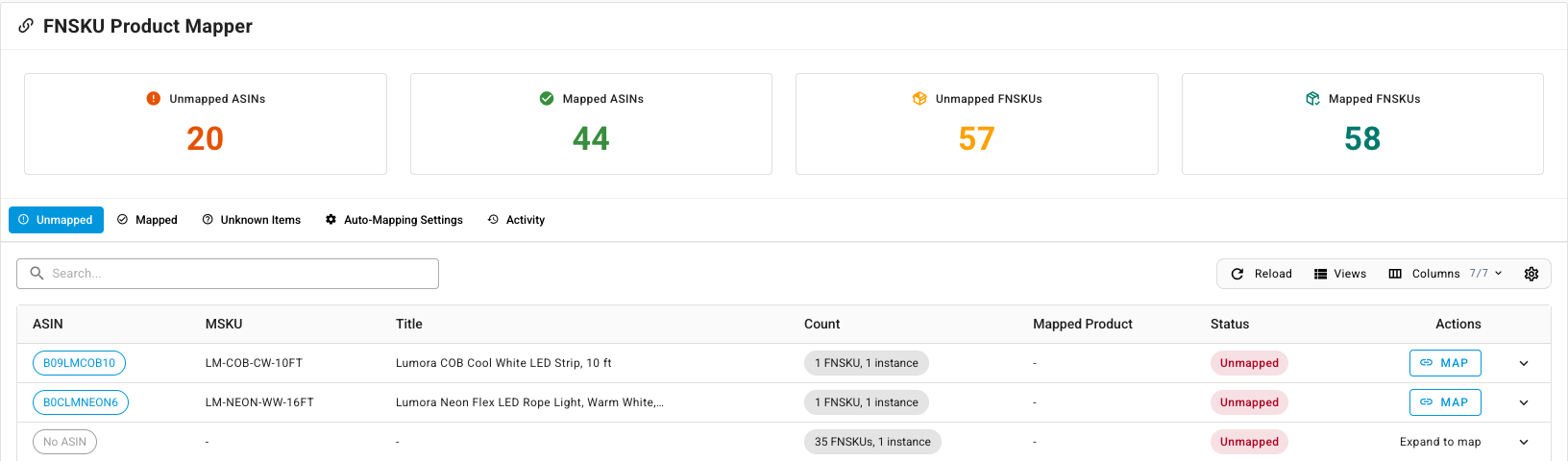Image resolution: width=1568 pixels, height=461 pixels.
Task: Click the No ASIN chip
Action: [x=64, y=442]
